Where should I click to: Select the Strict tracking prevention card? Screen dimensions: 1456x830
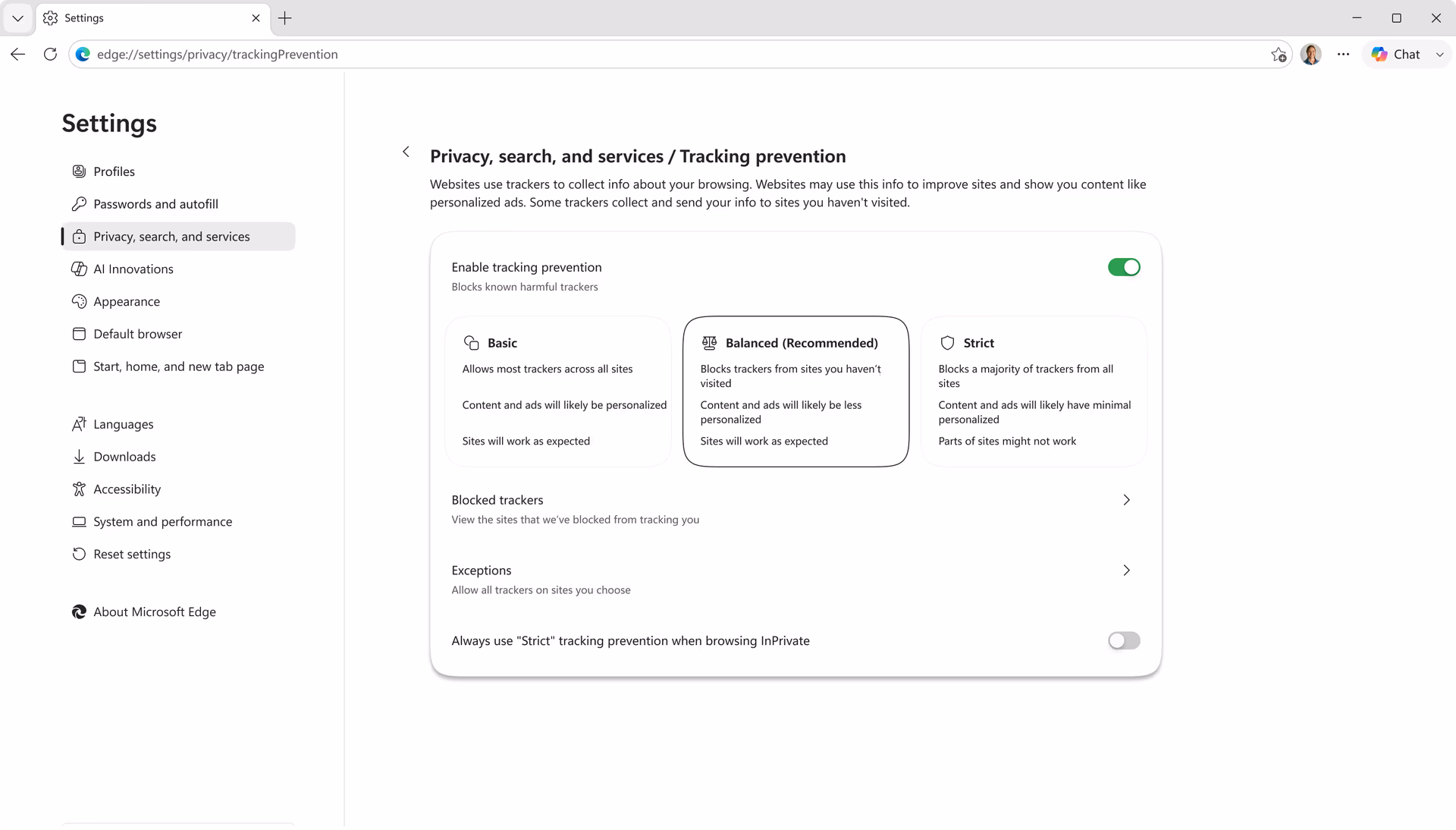[1034, 391]
